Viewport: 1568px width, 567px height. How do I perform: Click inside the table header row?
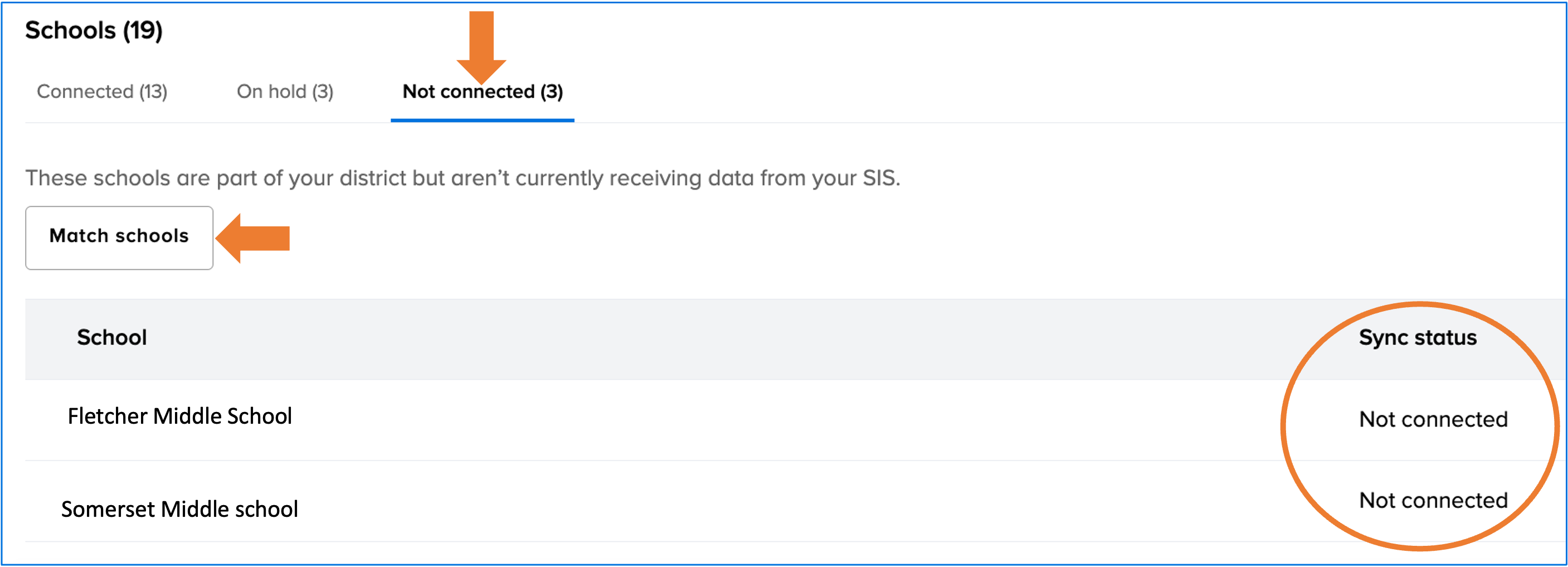(731, 337)
